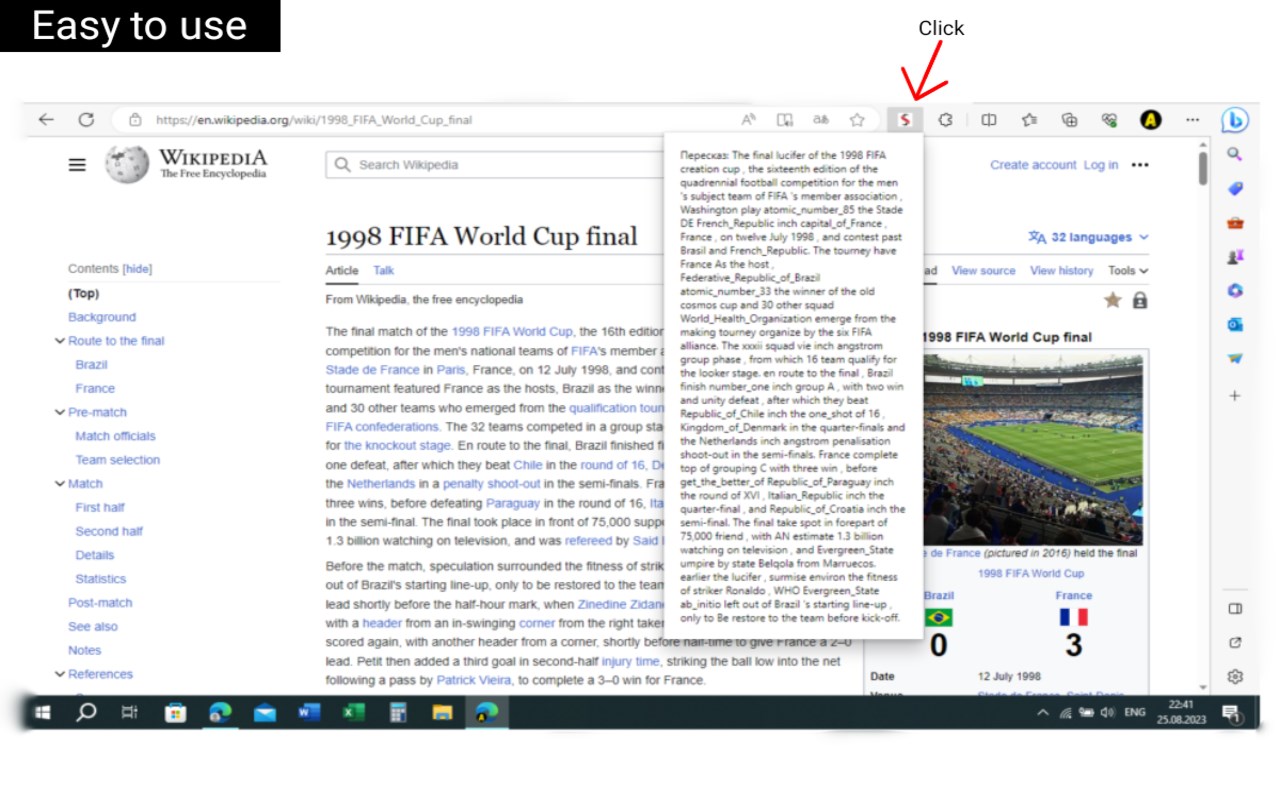Screen dimensions: 1280x800
Task: Hide the Contents sidebar
Action: 138,269
